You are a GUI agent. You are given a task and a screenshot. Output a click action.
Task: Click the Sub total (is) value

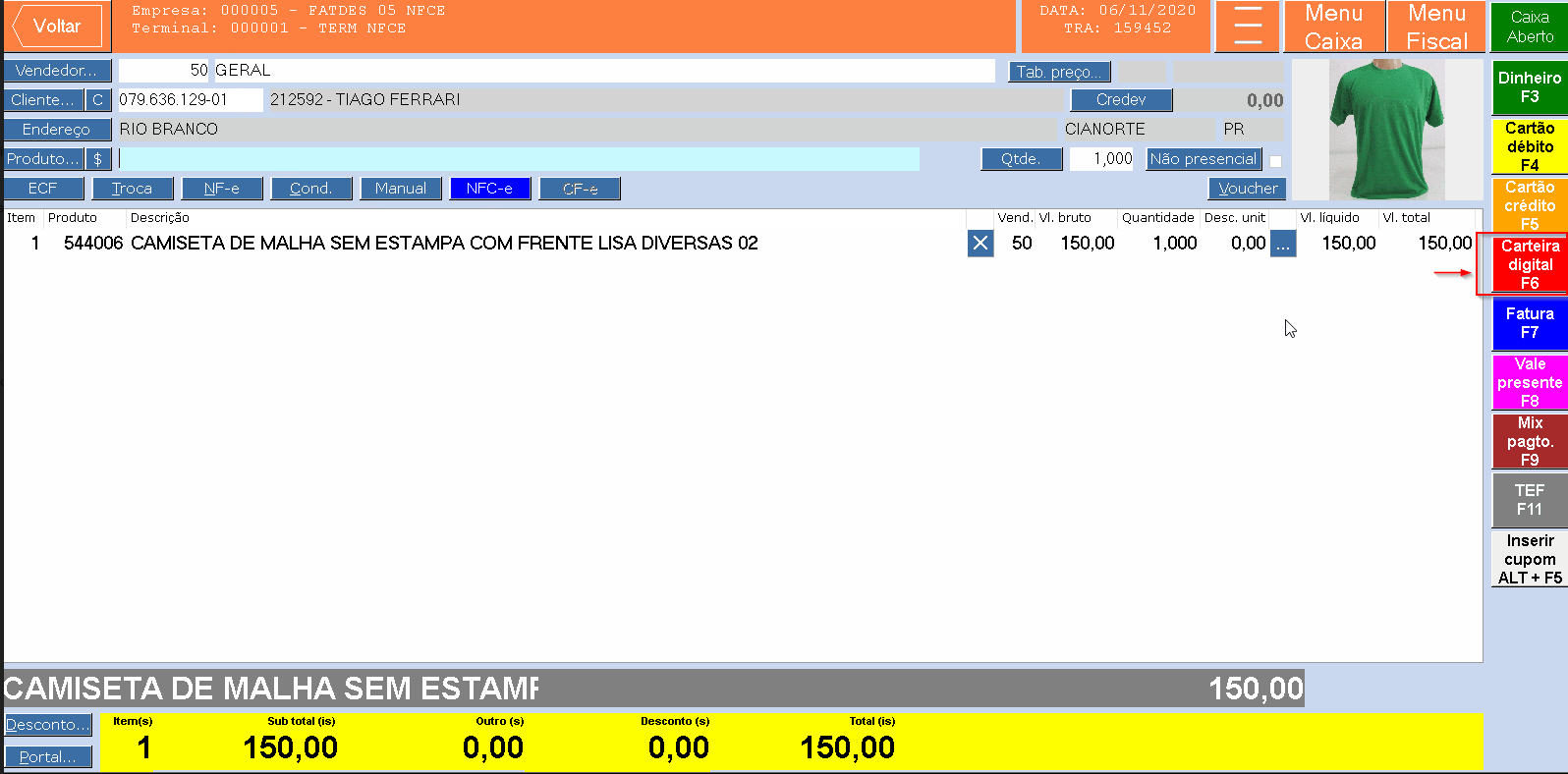pyautogui.click(x=291, y=748)
